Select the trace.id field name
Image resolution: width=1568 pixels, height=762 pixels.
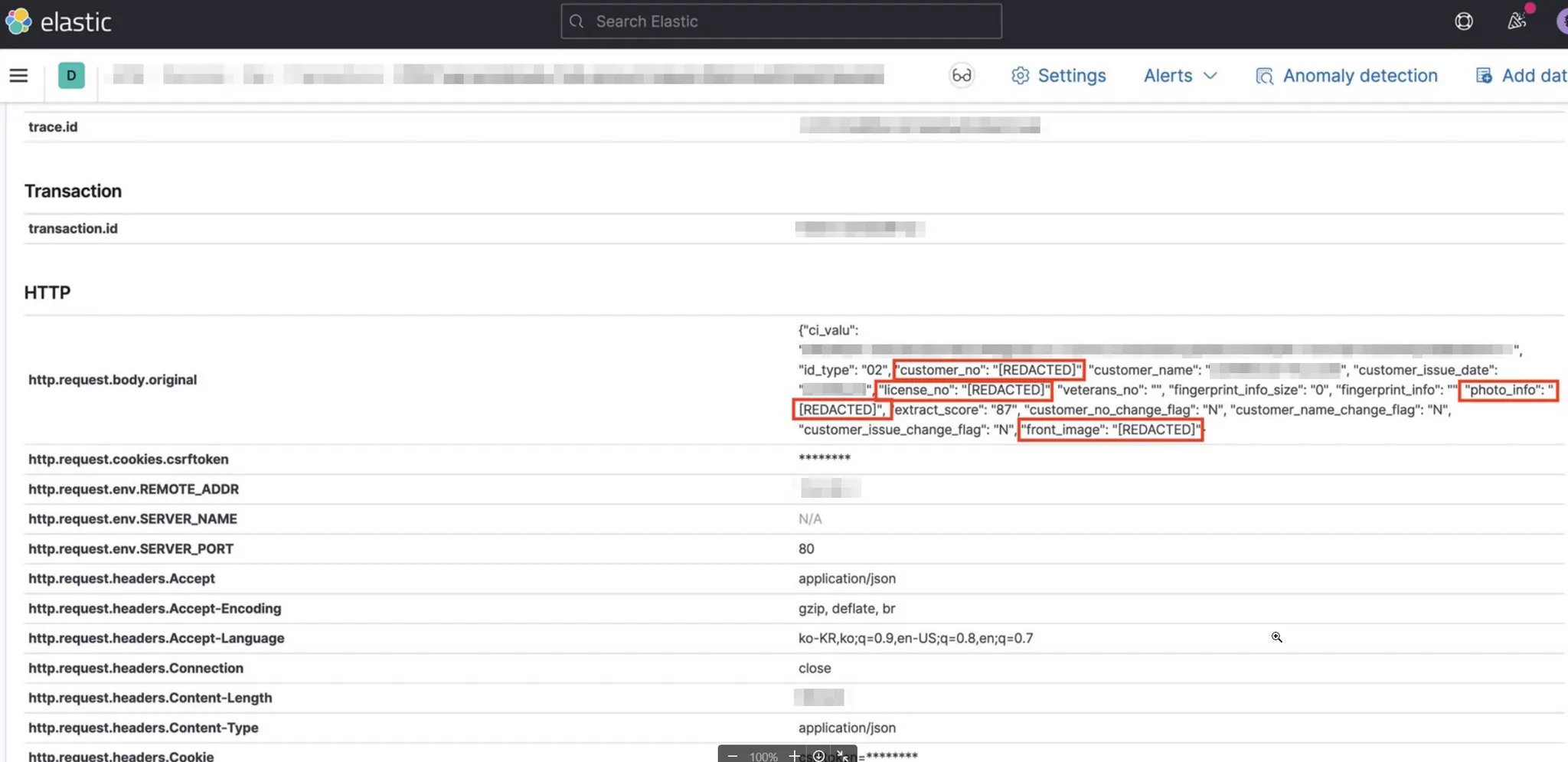53,127
